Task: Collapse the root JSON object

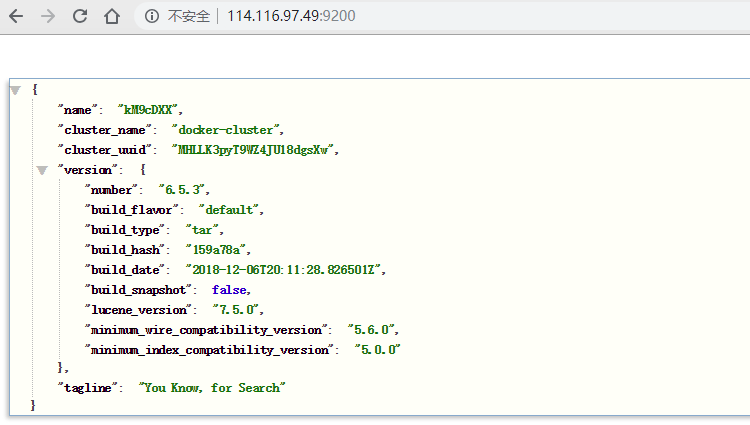Action: (15, 90)
